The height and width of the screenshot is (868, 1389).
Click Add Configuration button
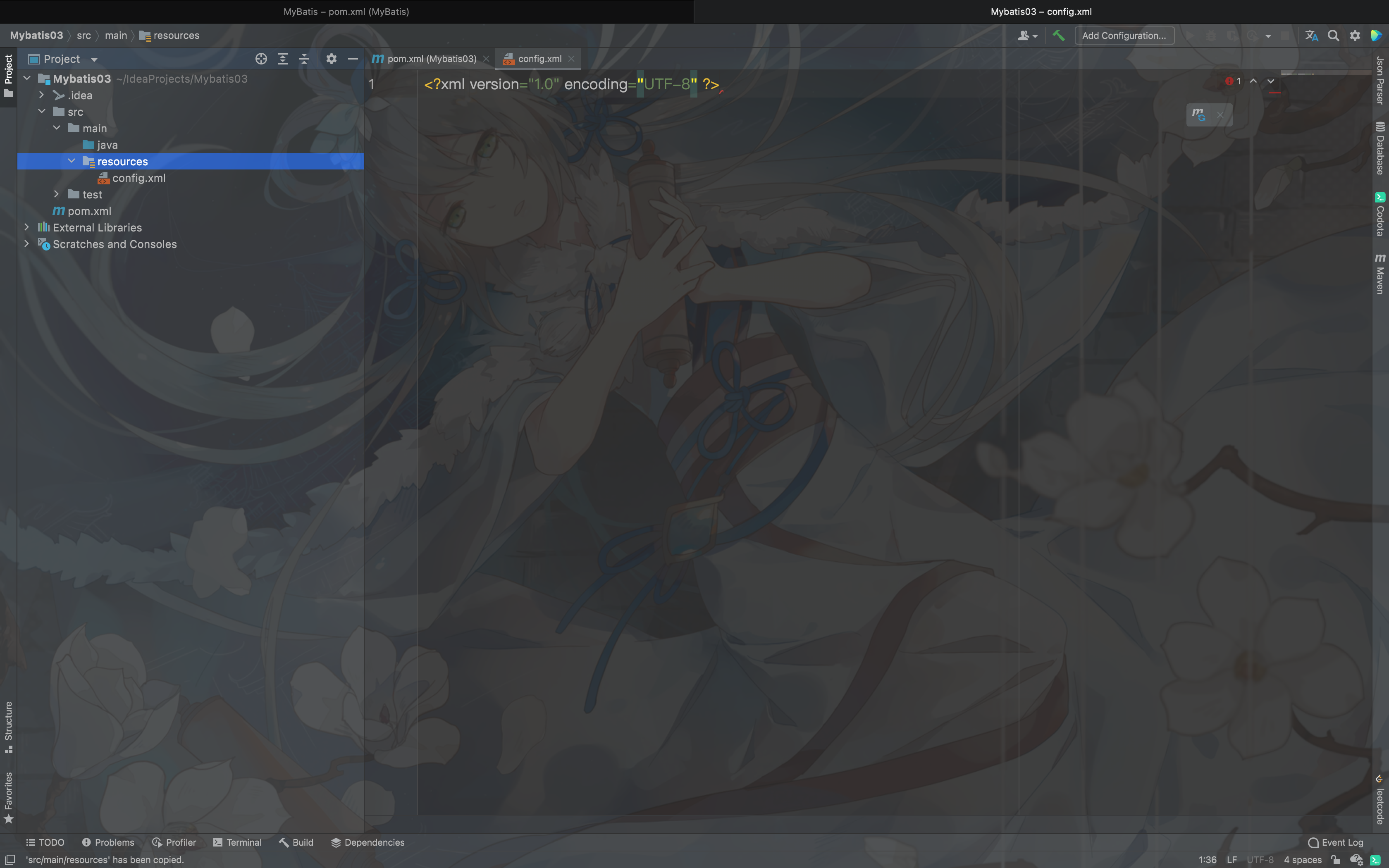tap(1124, 36)
